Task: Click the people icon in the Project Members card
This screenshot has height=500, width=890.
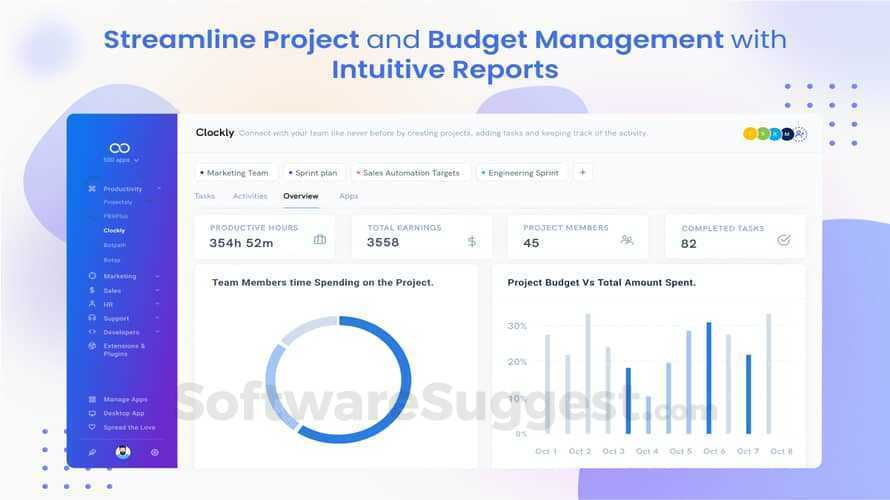Action: (627, 240)
